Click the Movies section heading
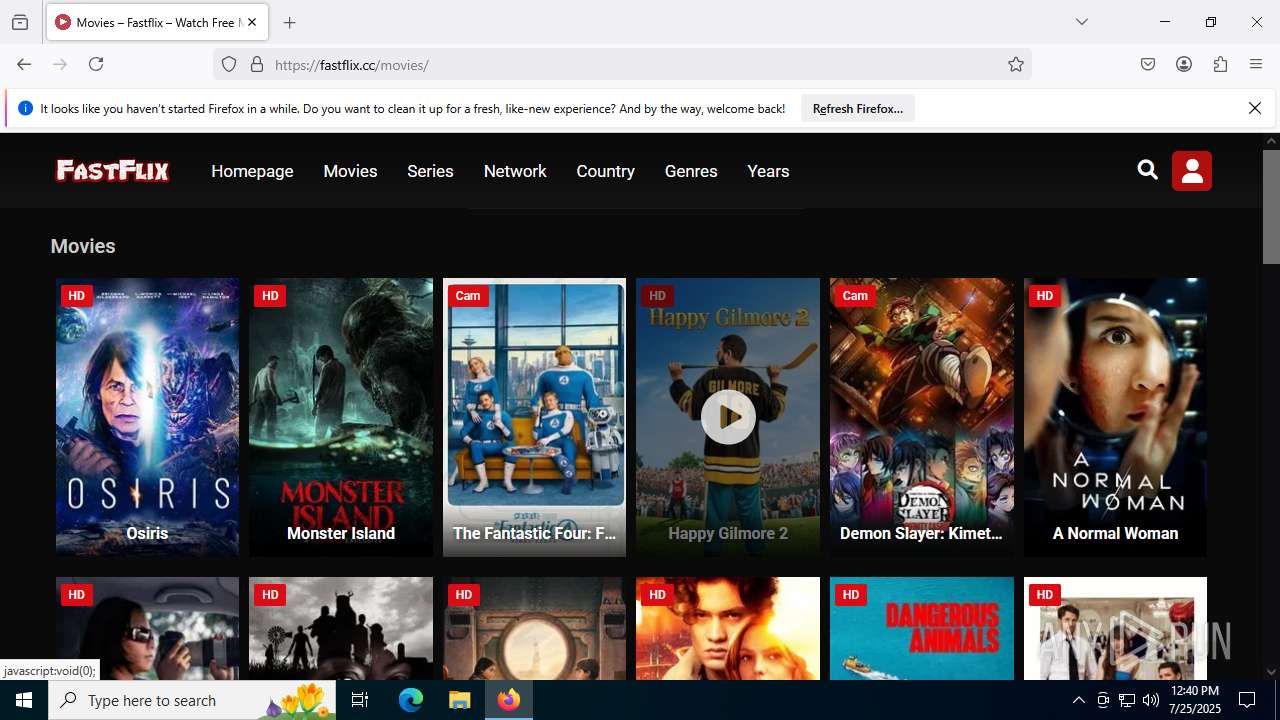 coord(83,246)
